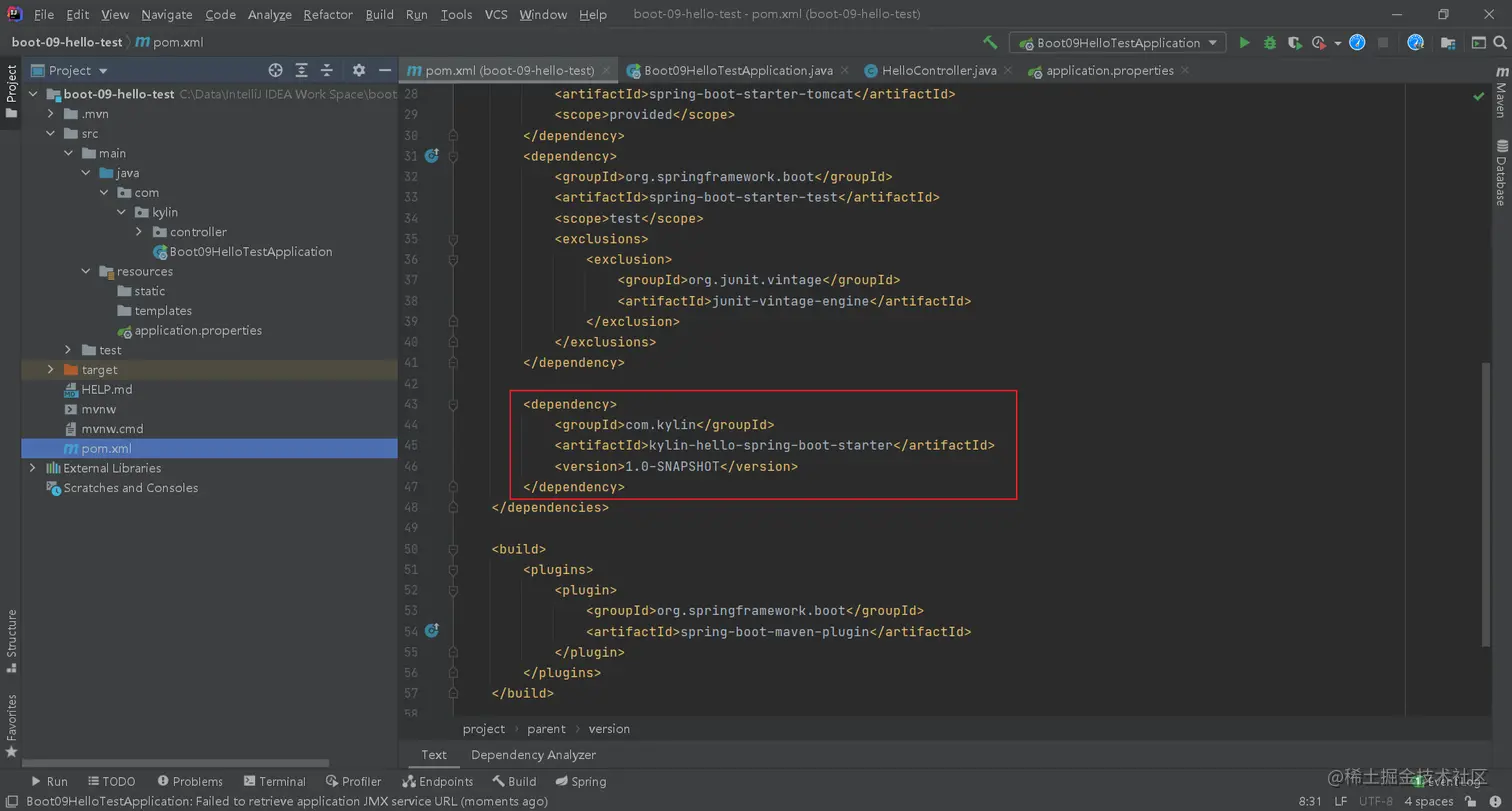1512x811 pixels.
Task: Toggle the Project side tool window button
Action: click(11, 91)
